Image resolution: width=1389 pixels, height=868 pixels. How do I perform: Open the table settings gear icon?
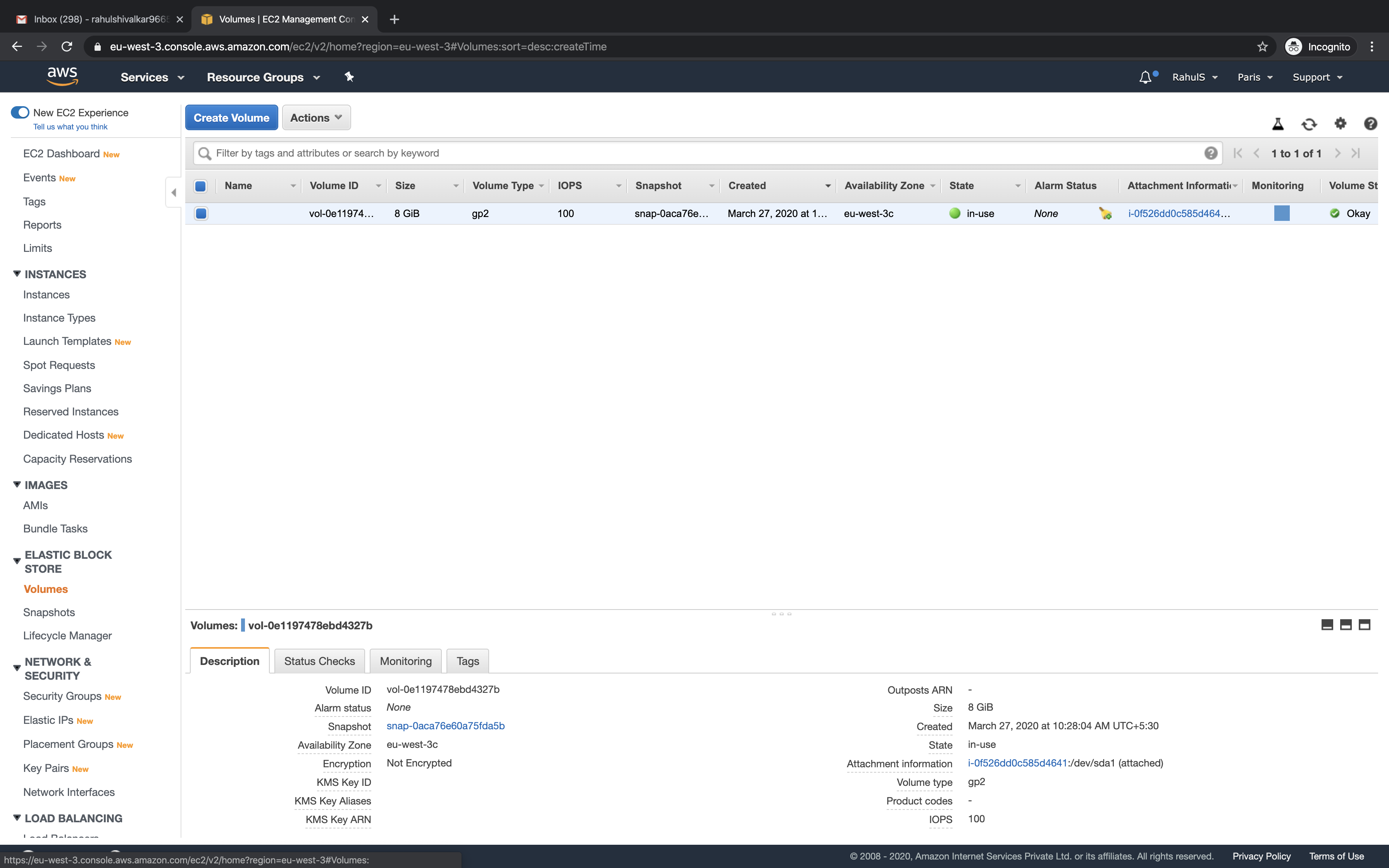coord(1340,124)
